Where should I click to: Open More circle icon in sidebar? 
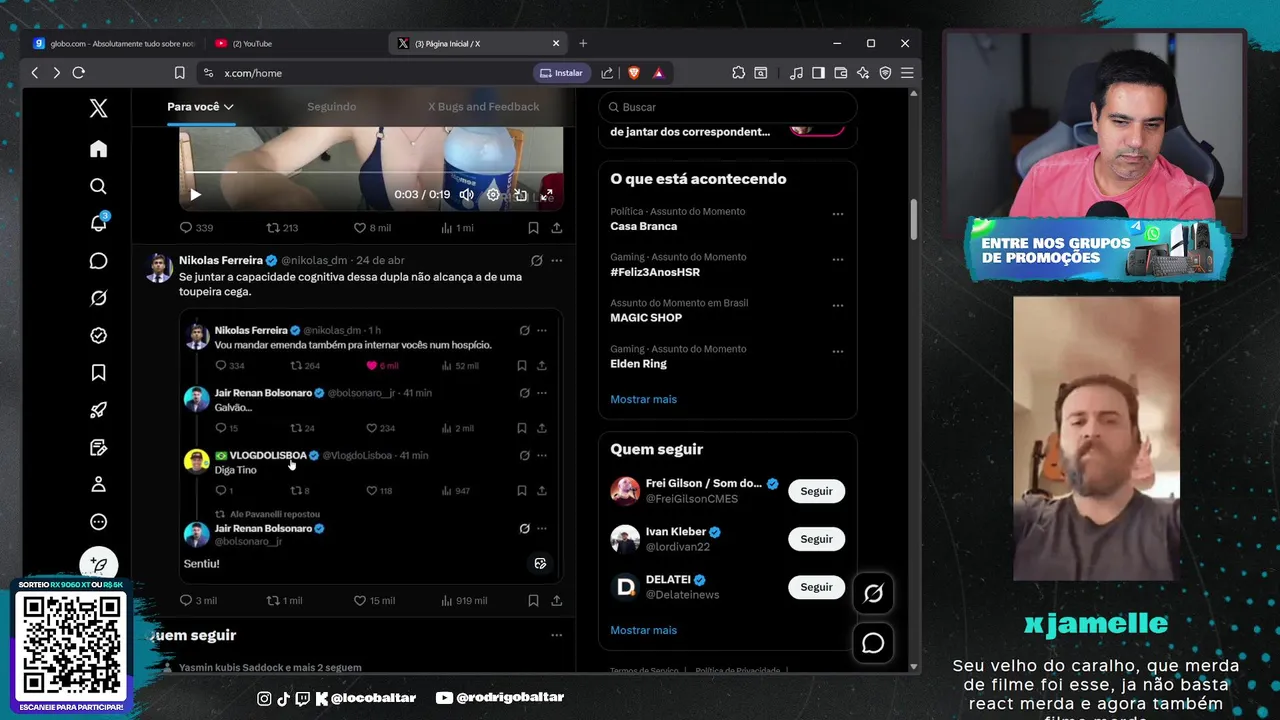(98, 522)
